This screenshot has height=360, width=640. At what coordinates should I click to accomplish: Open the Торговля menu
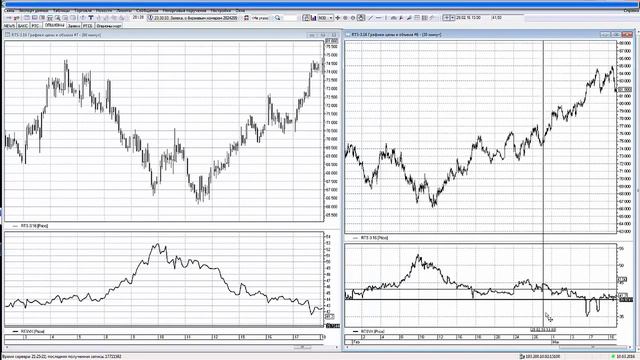[x=83, y=10]
